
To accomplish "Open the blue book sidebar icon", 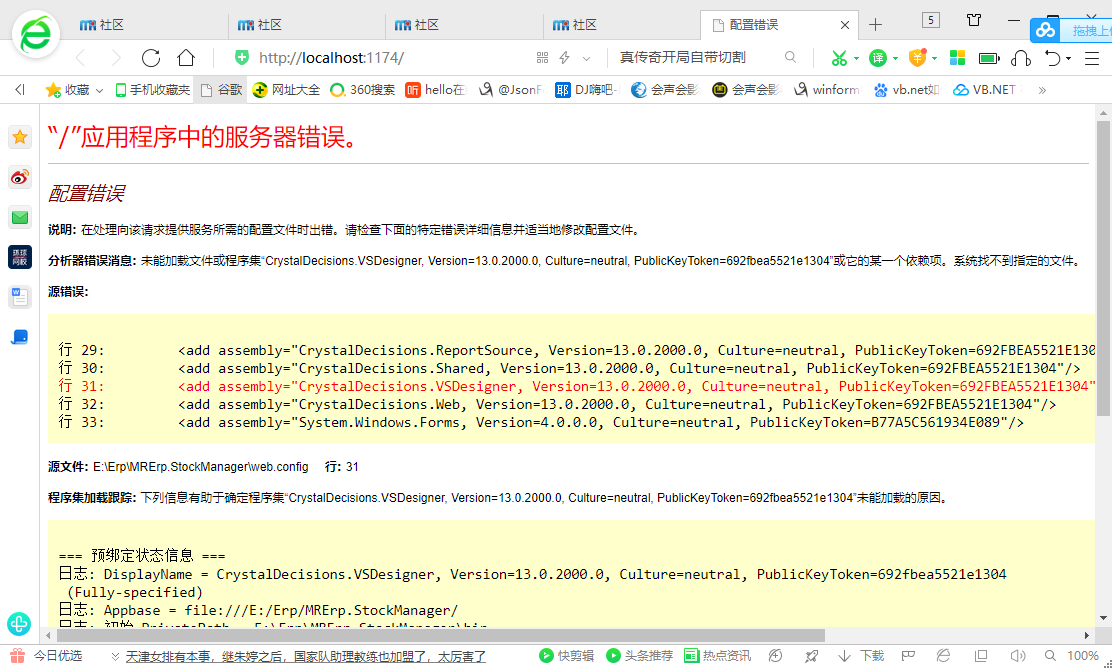I will [20, 337].
